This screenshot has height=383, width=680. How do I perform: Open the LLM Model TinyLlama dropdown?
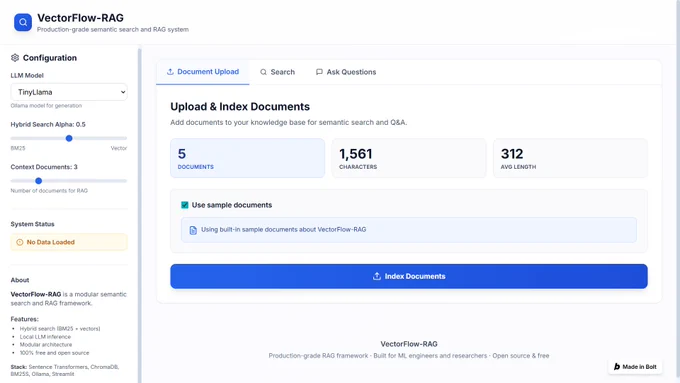tap(69, 92)
